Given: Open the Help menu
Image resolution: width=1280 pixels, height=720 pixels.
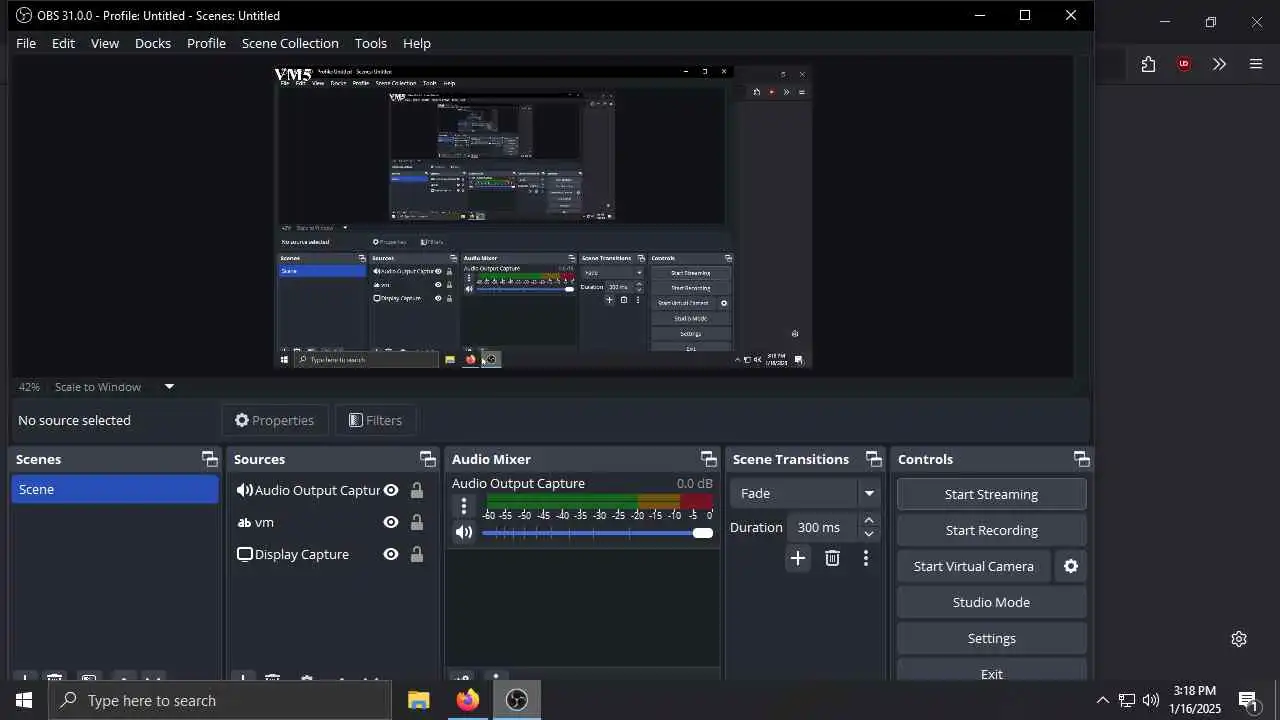Looking at the screenshot, I should (417, 43).
